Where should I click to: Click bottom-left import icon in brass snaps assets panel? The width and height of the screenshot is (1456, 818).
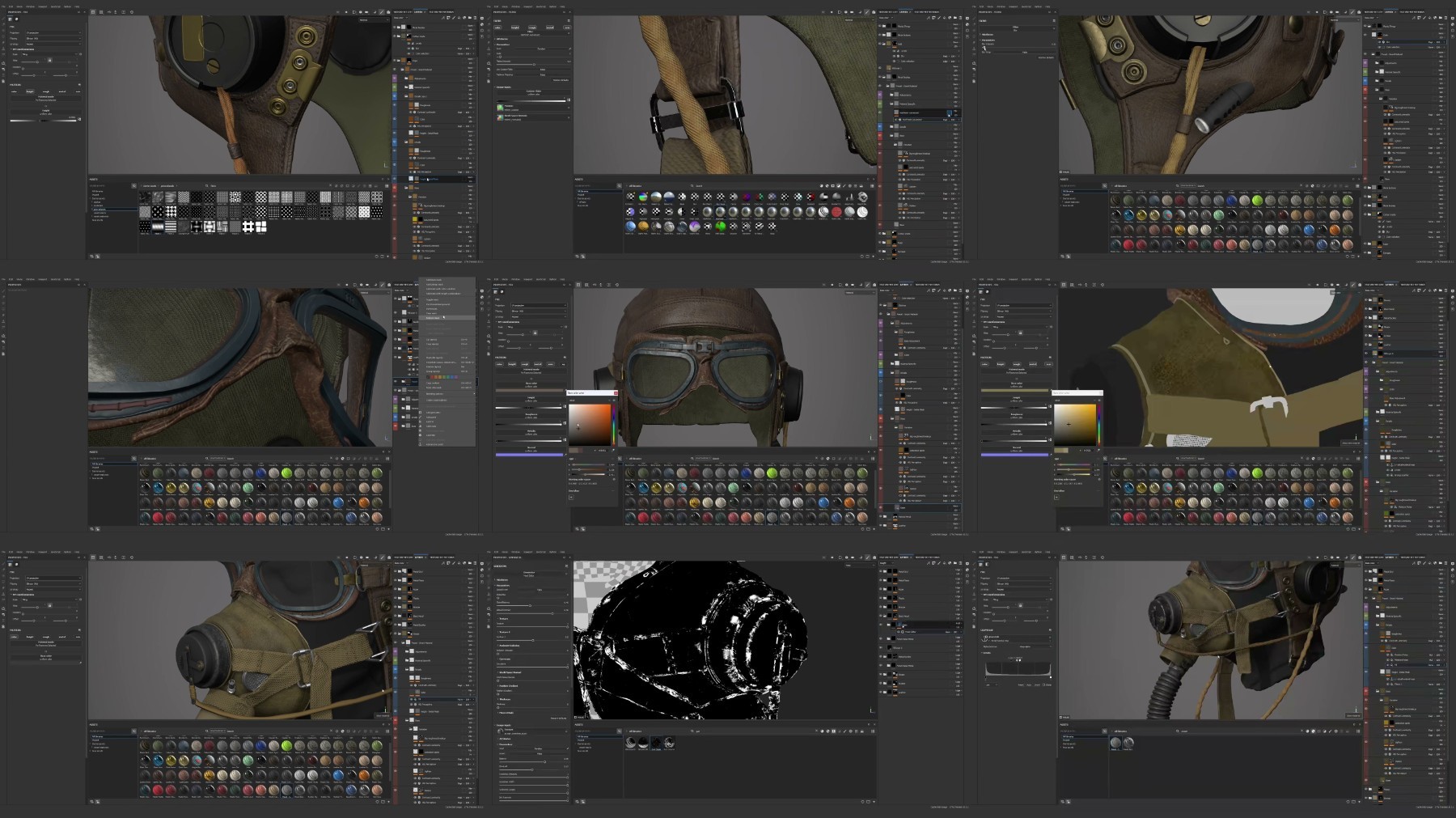92,257
